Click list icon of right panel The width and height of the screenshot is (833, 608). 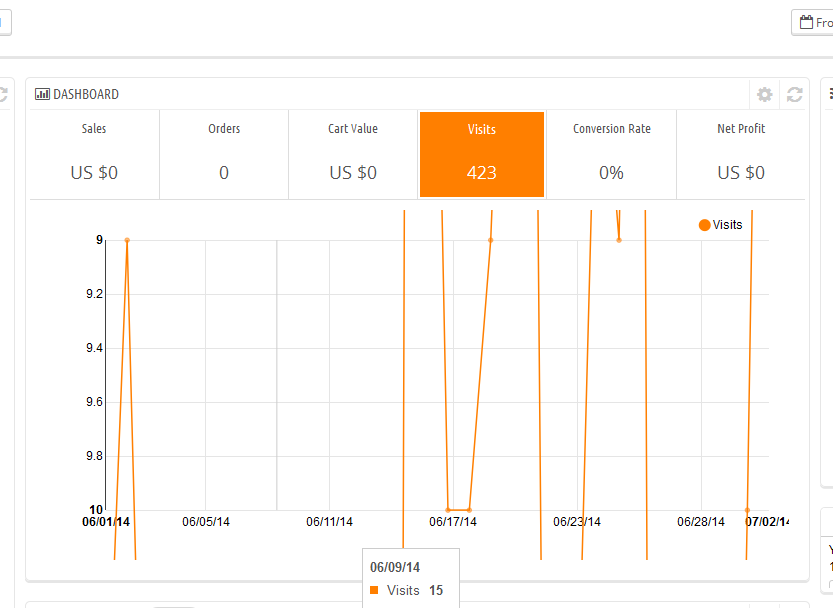[830, 94]
